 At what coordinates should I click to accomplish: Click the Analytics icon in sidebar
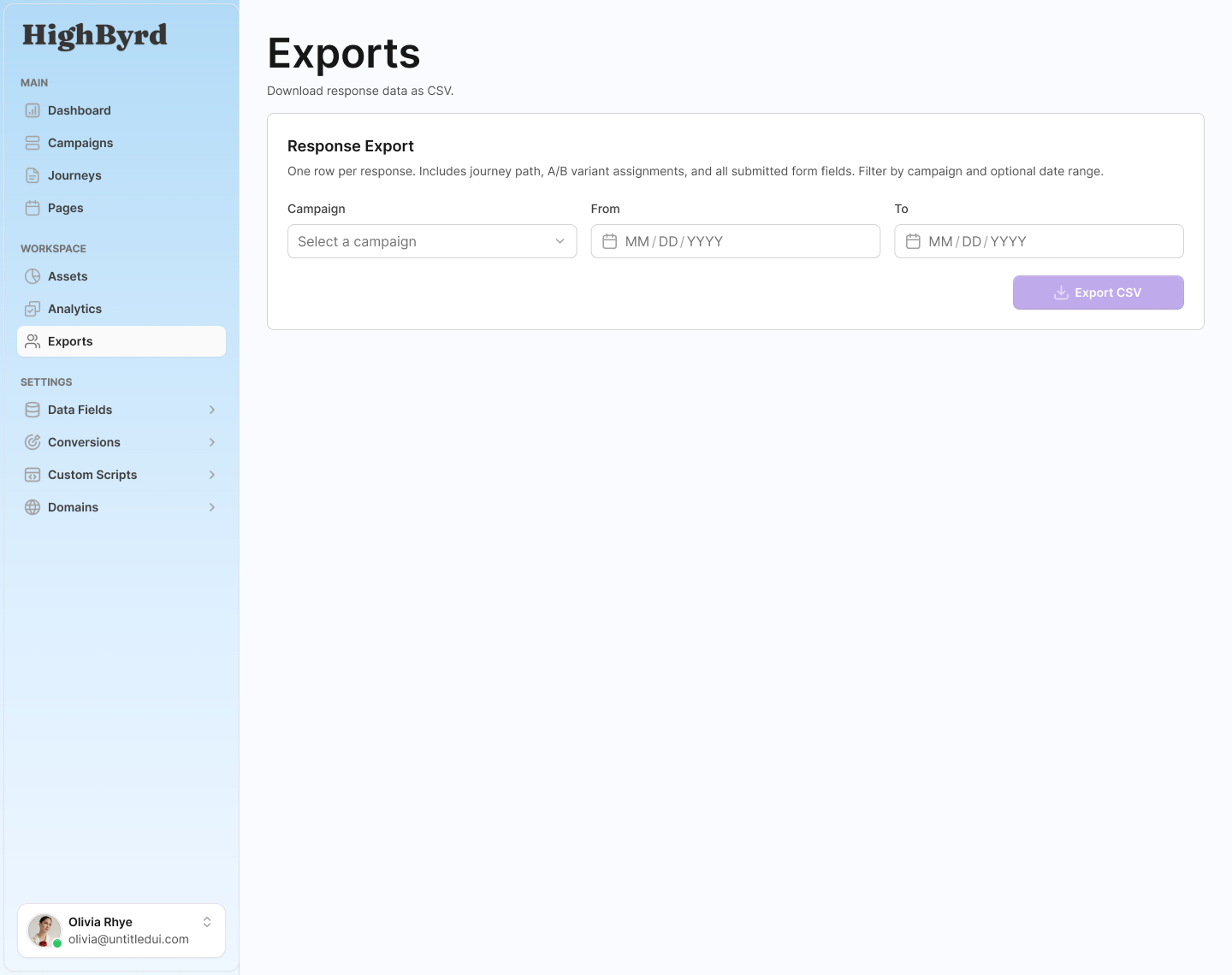33,309
